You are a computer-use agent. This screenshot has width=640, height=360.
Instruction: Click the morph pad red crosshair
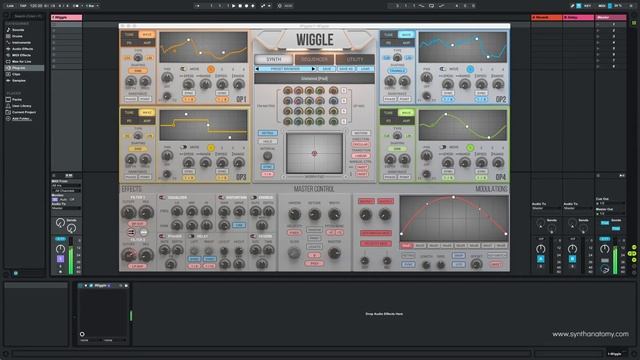coord(314,153)
